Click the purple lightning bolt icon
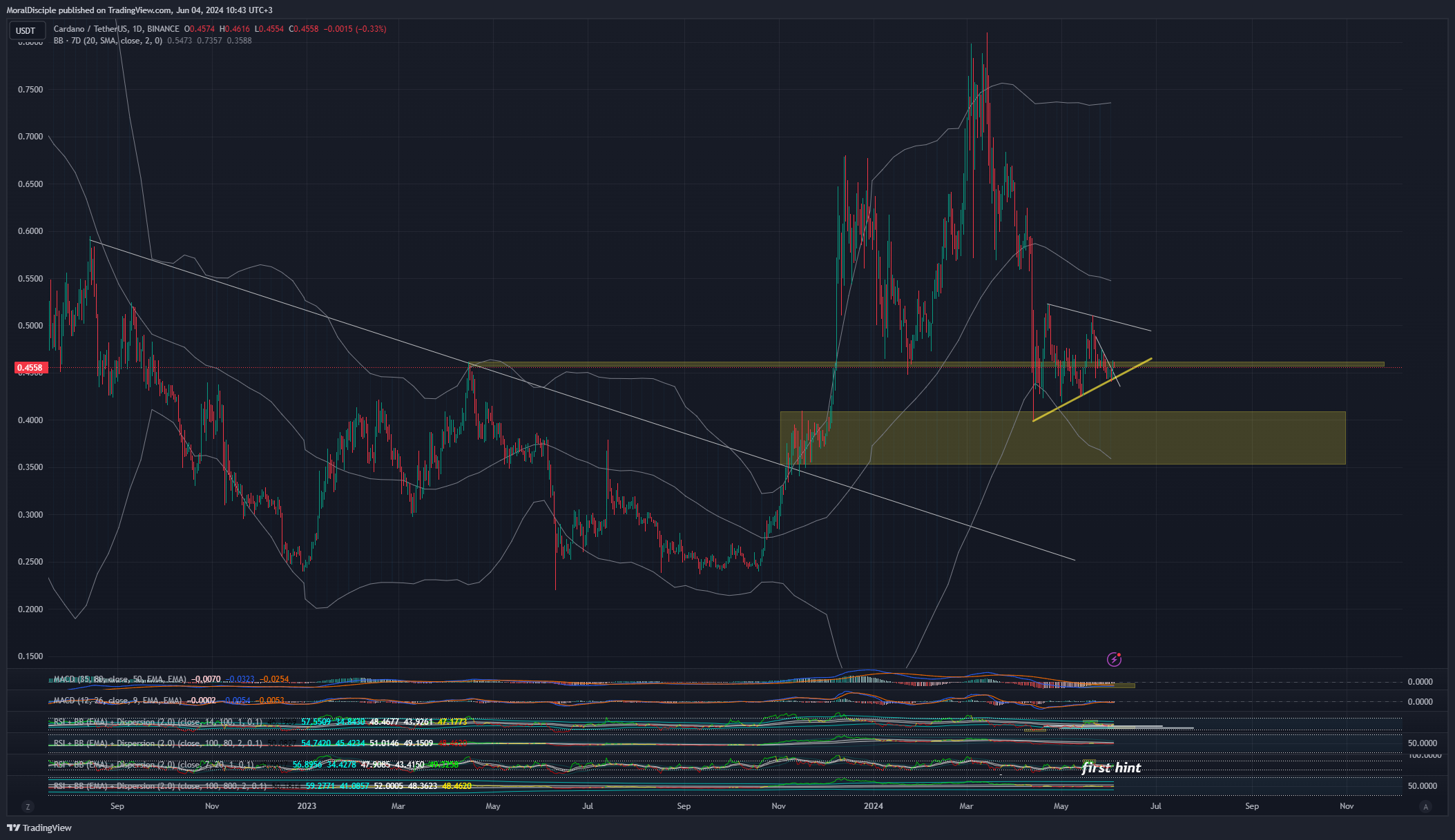 pyautogui.click(x=1114, y=659)
